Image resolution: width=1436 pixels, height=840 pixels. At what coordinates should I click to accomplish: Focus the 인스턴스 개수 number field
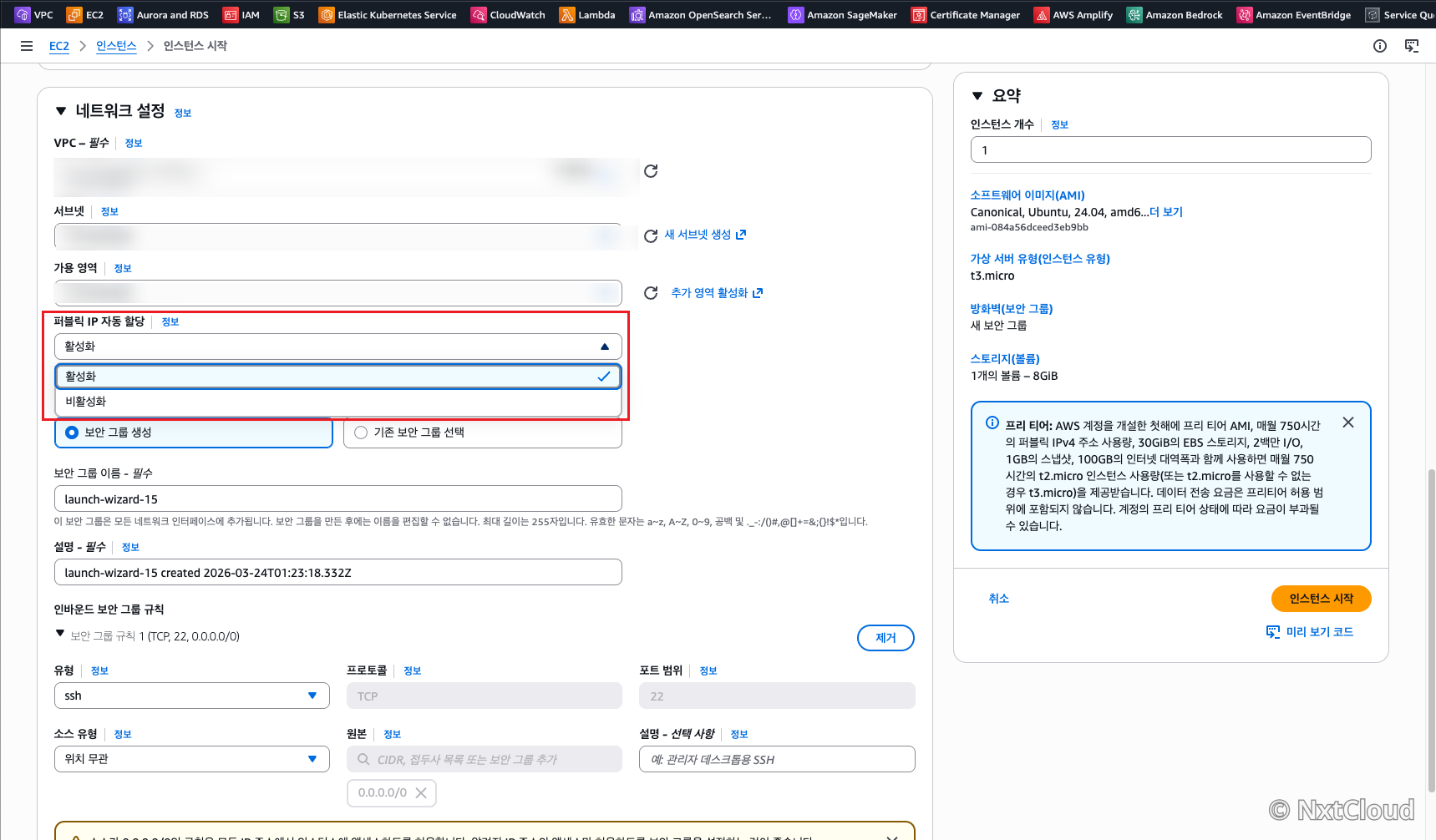pyautogui.click(x=1170, y=150)
